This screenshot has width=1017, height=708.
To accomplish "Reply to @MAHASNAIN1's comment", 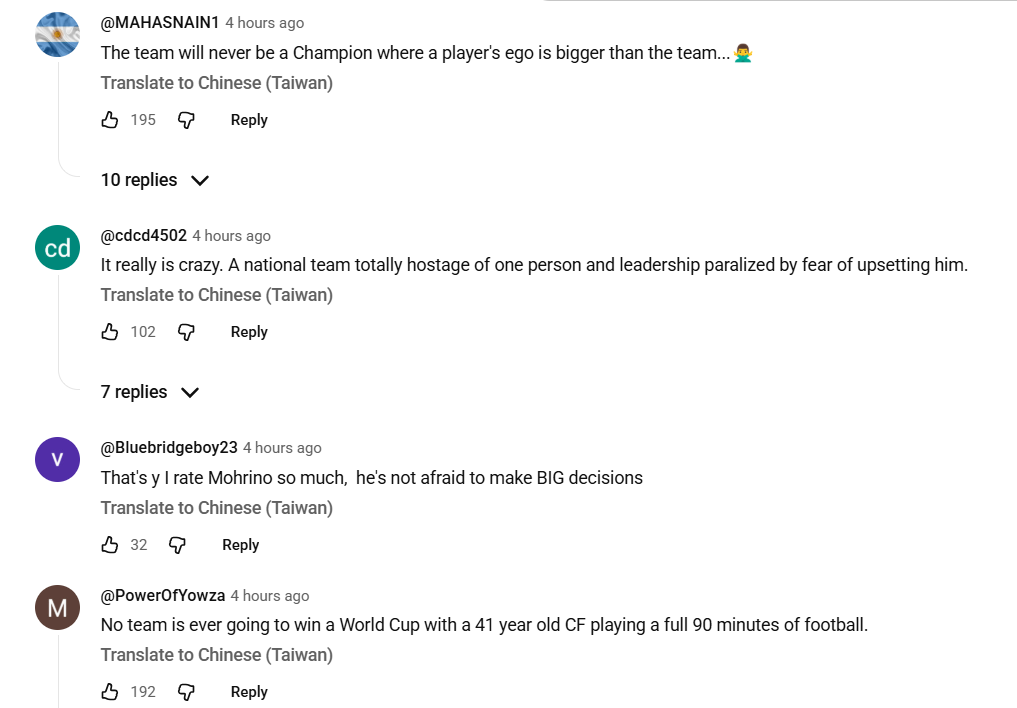I will tap(249, 120).
